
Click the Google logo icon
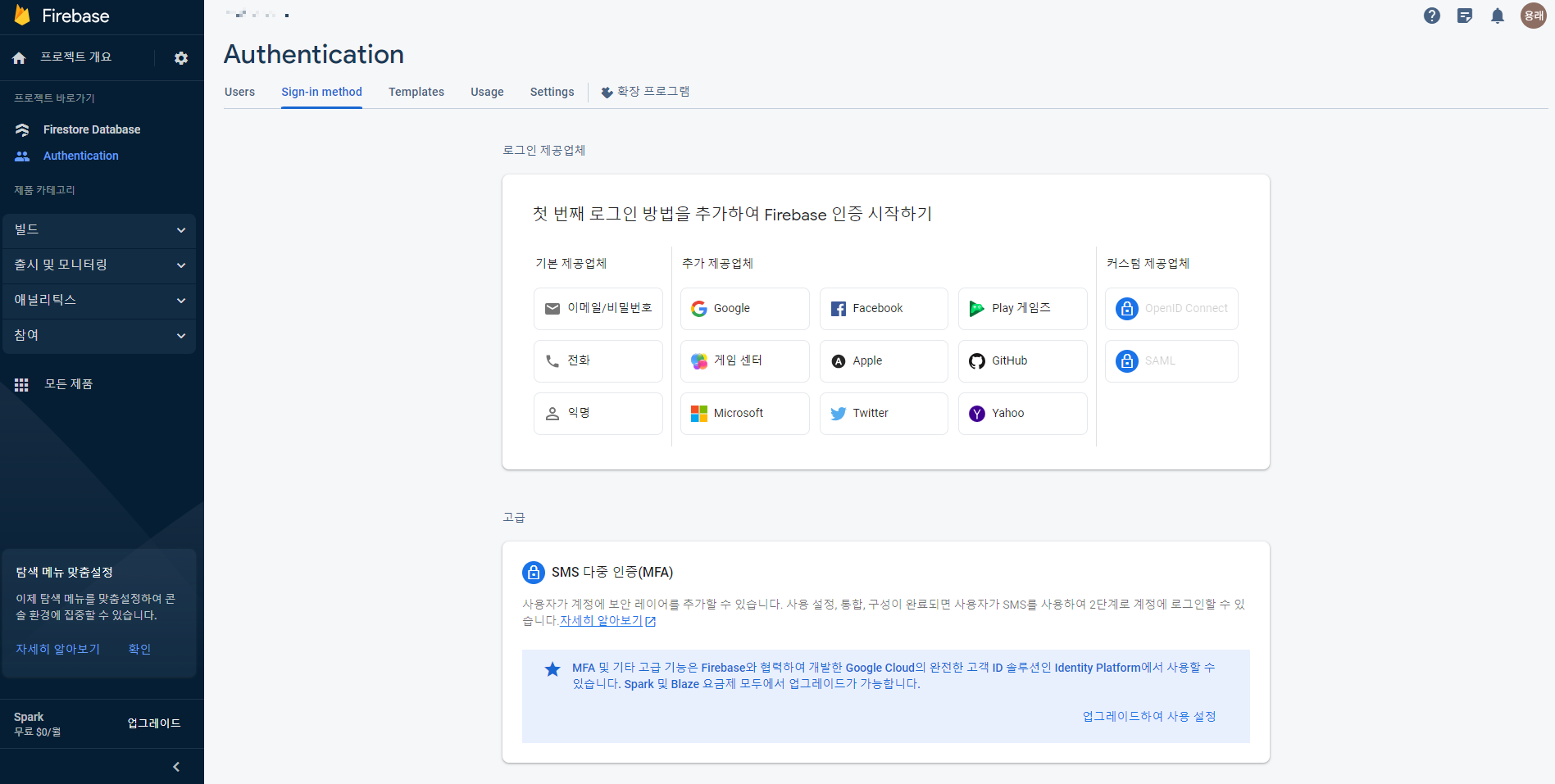coord(699,309)
